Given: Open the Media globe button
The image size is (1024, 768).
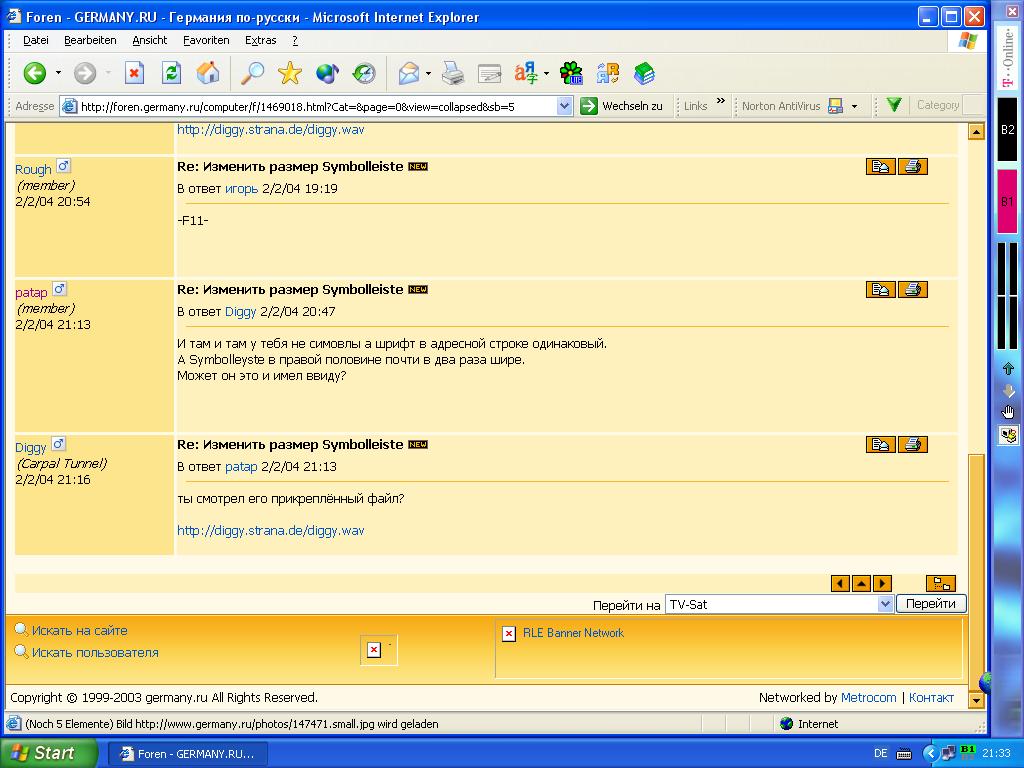Looking at the screenshot, I should tap(327, 73).
